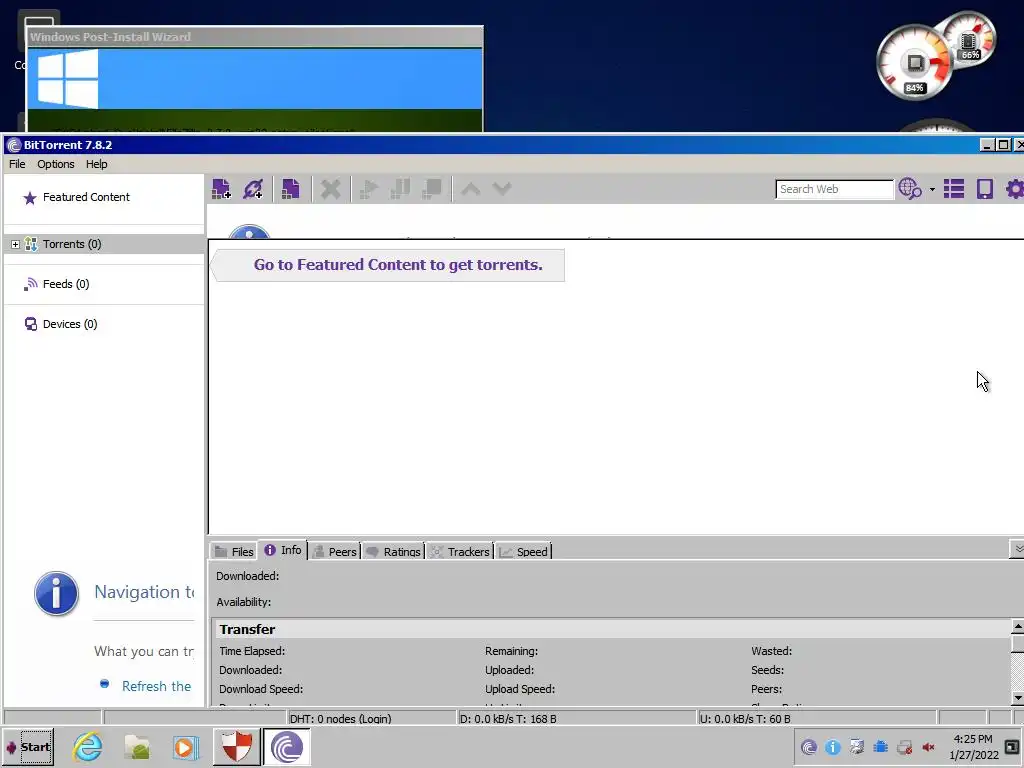The height and width of the screenshot is (768, 1024).
Task: Collapse the detail pane chevron button
Action: (1017, 549)
